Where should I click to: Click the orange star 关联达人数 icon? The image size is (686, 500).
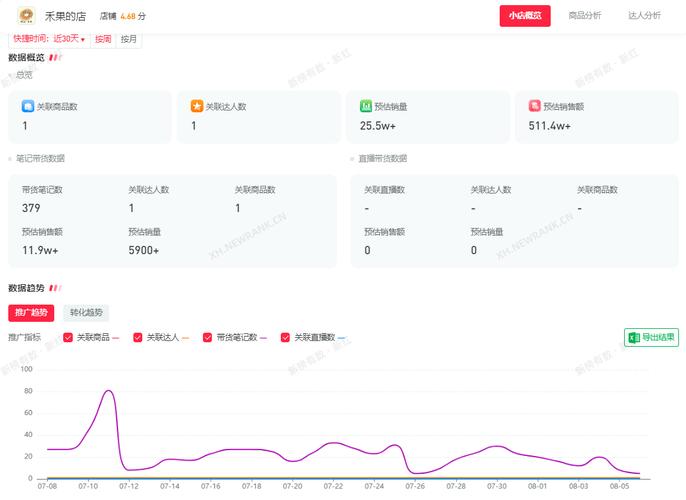point(197,106)
